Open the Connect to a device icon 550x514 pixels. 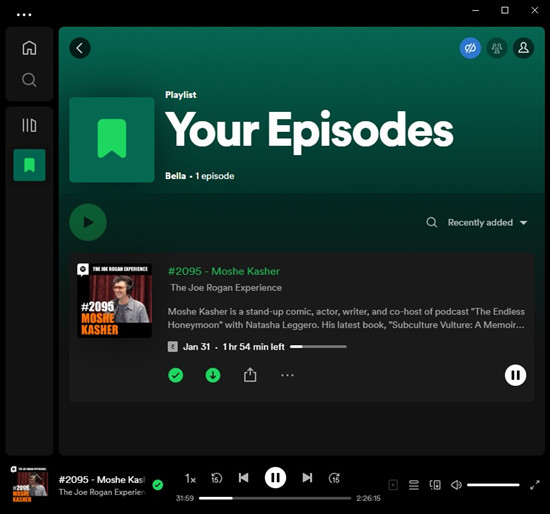(435, 485)
